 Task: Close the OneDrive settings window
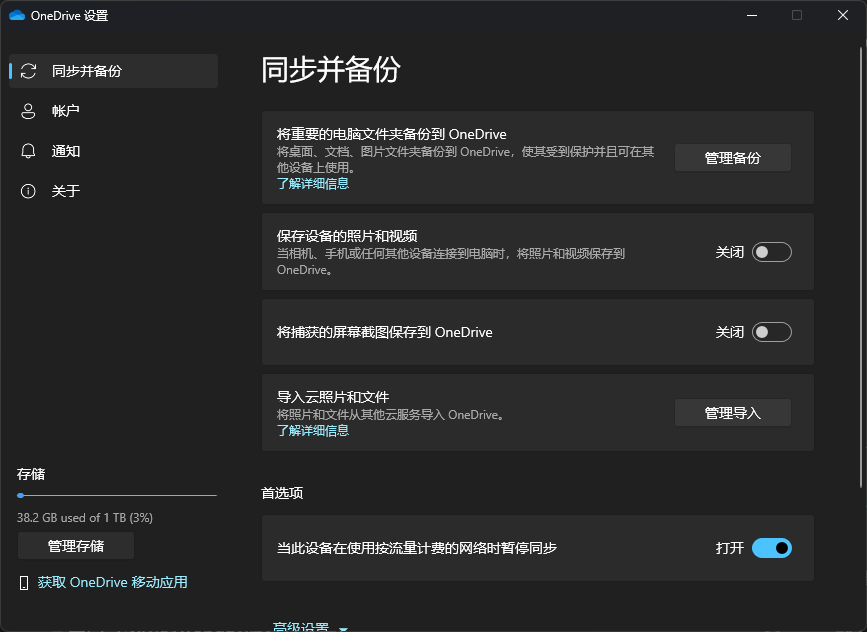[843, 15]
